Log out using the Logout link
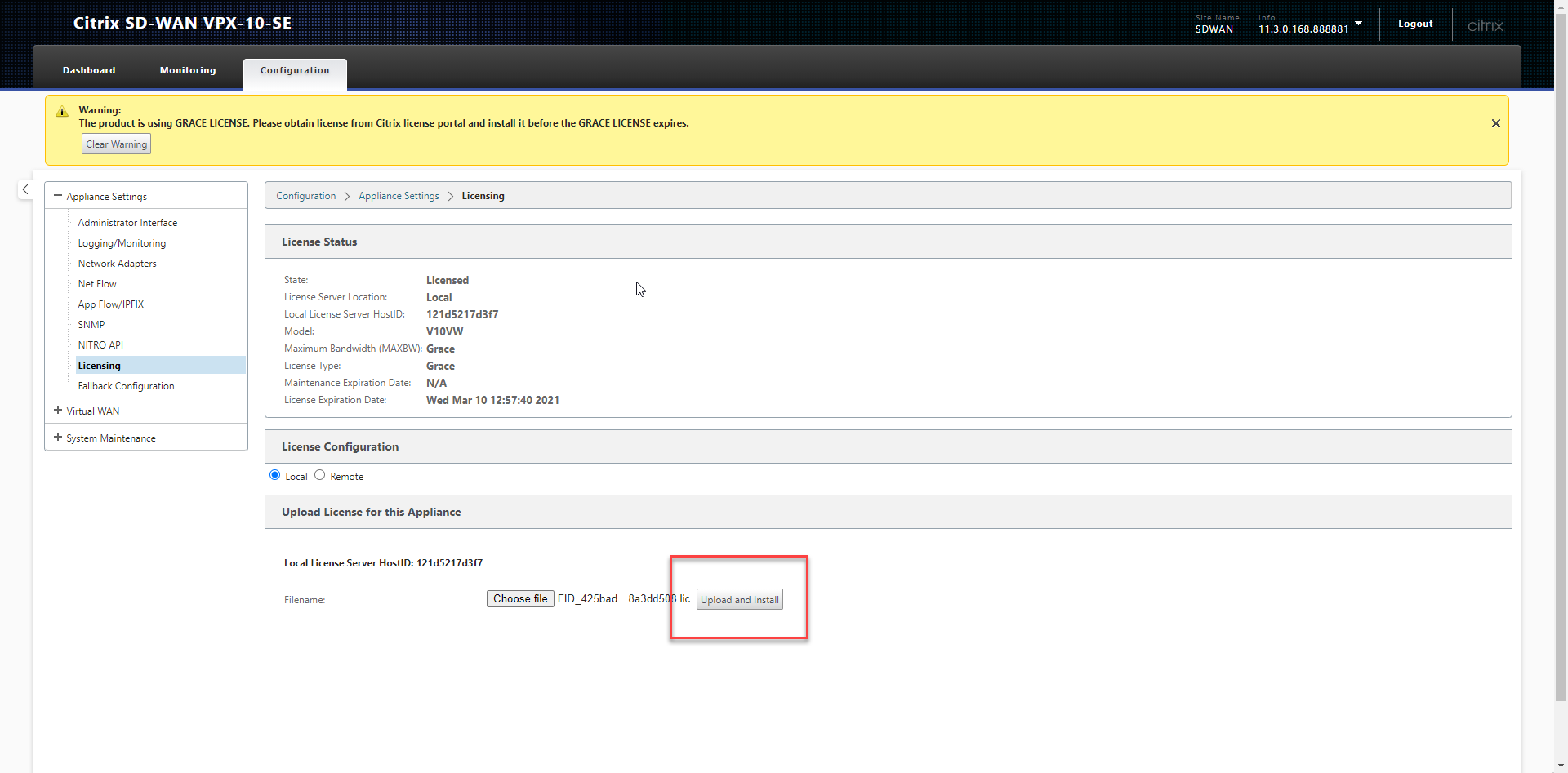The height and width of the screenshot is (773, 1568). pyautogui.click(x=1414, y=24)
